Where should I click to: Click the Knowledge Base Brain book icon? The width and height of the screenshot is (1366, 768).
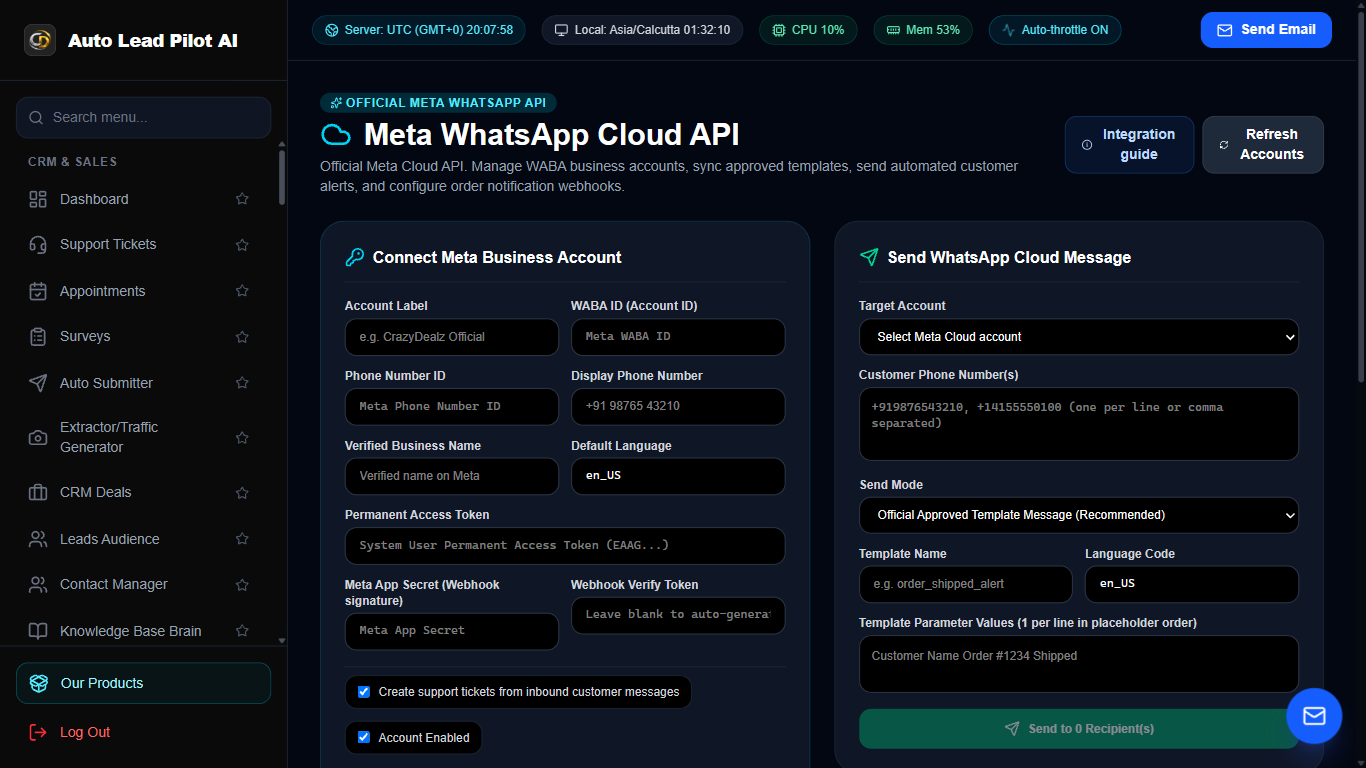click(x=38, y=631)
